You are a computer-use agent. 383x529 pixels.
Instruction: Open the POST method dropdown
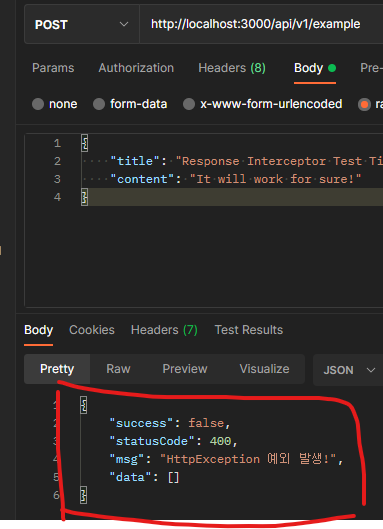click(82, 24)
